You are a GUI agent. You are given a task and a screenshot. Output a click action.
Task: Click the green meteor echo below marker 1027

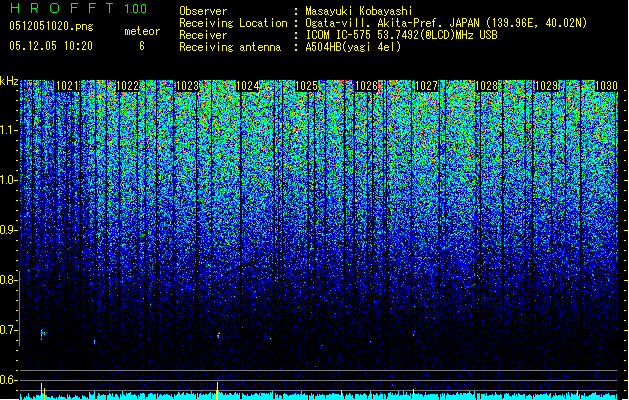point(414,333)
